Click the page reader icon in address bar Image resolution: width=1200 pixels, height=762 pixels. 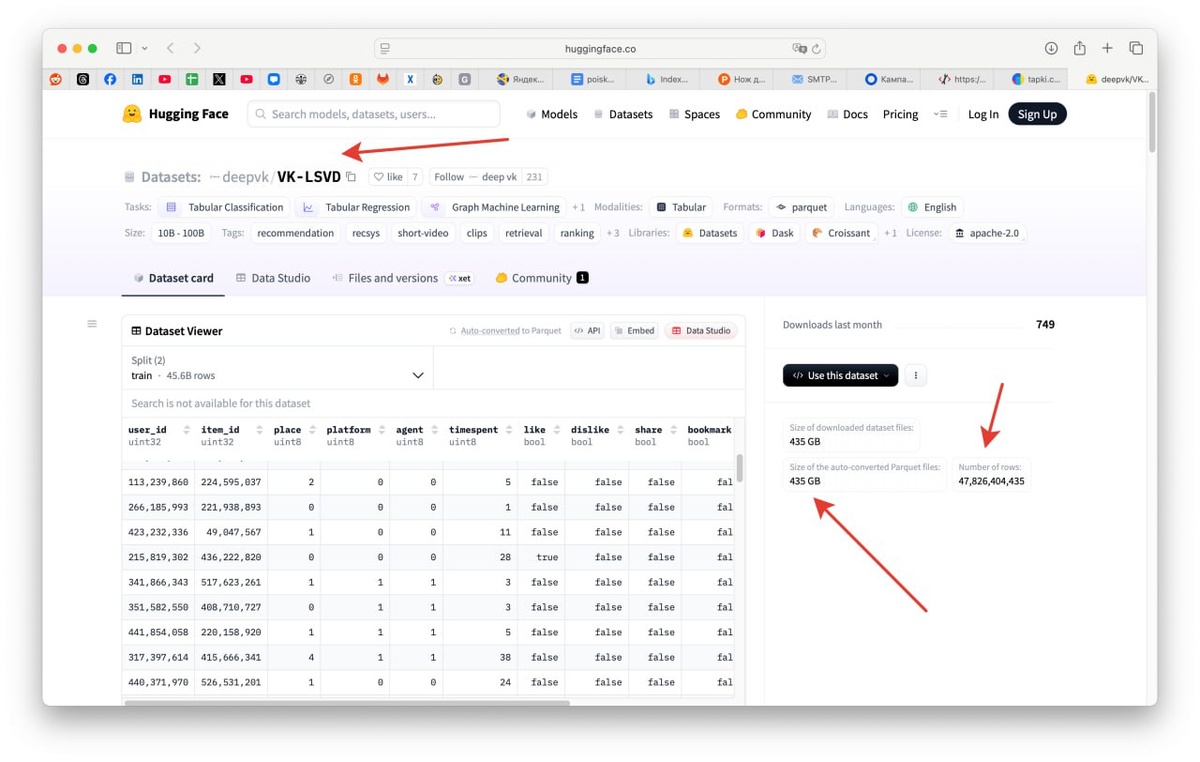pyautogui.click(x=385, y=48)
